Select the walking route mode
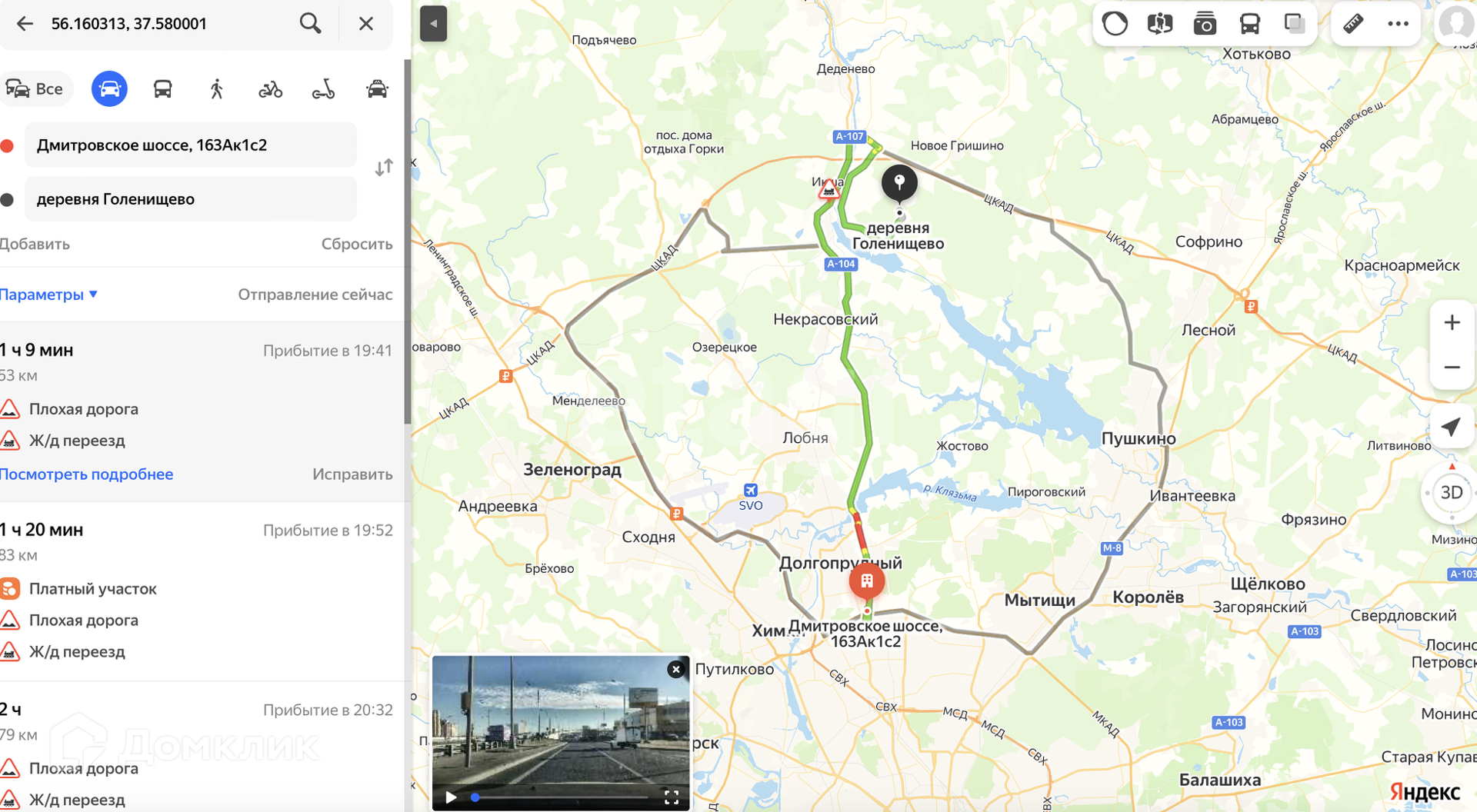Image resolution: width=1477 pixels, height=812 pixels. (x=216, y=89)
